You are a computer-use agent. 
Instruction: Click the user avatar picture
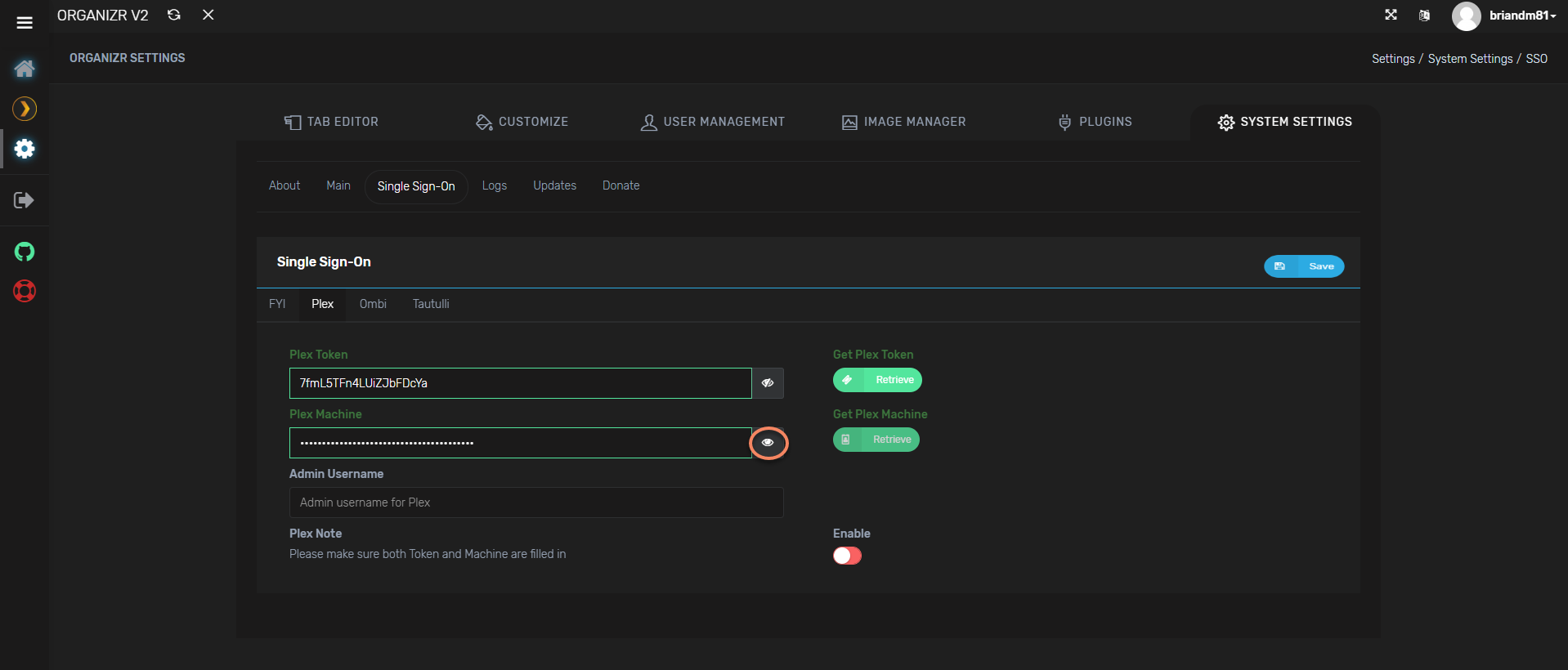1466,16
